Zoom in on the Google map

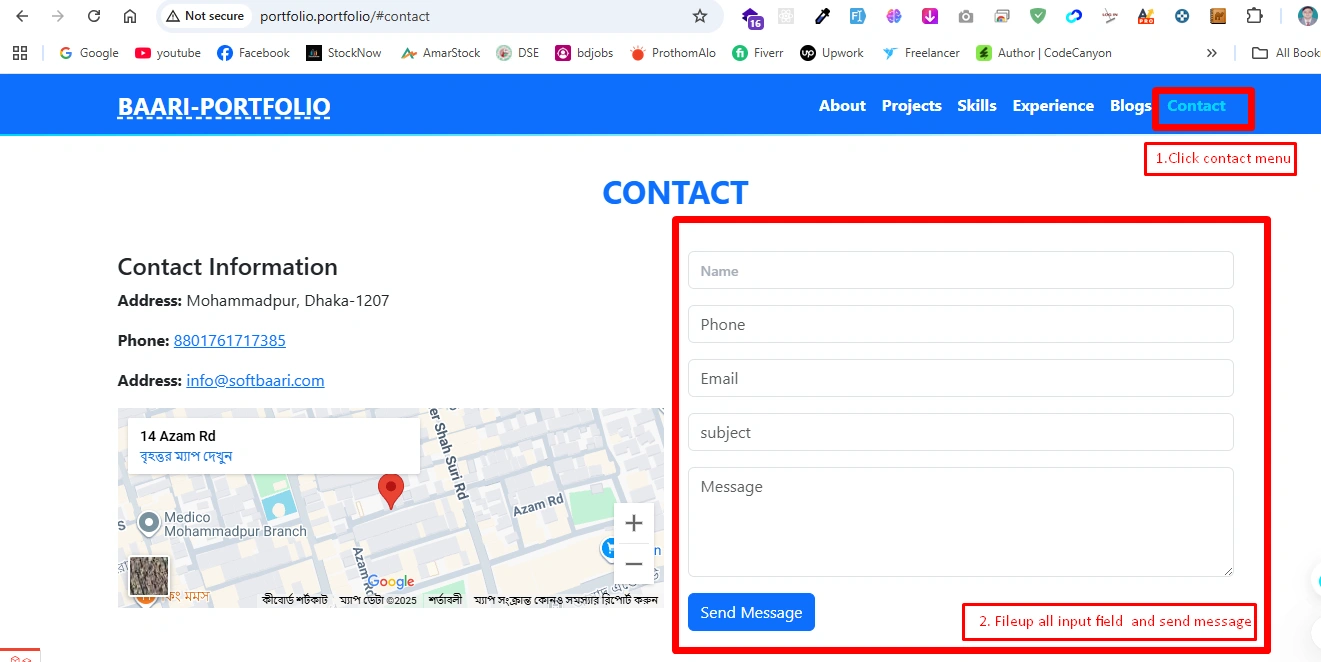pyautogui.click(x=633, y=523)
